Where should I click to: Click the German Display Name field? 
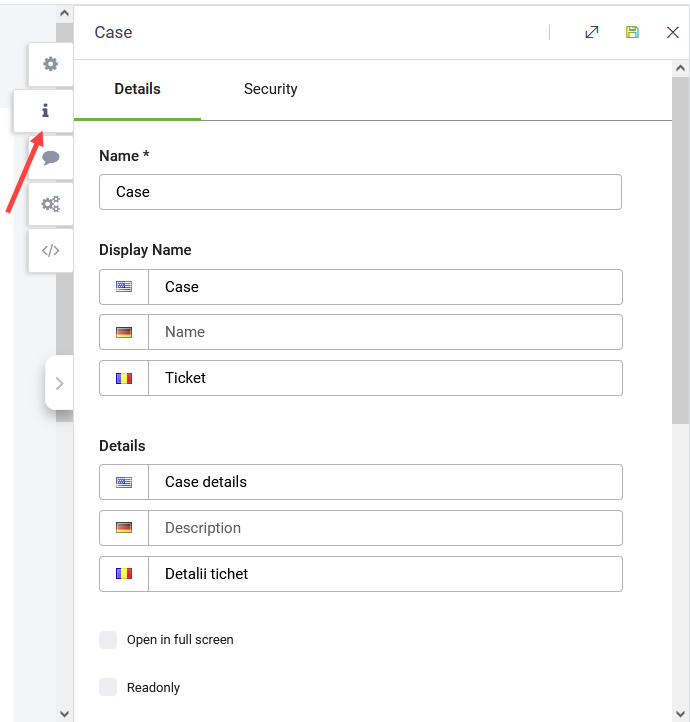(385, 332)
